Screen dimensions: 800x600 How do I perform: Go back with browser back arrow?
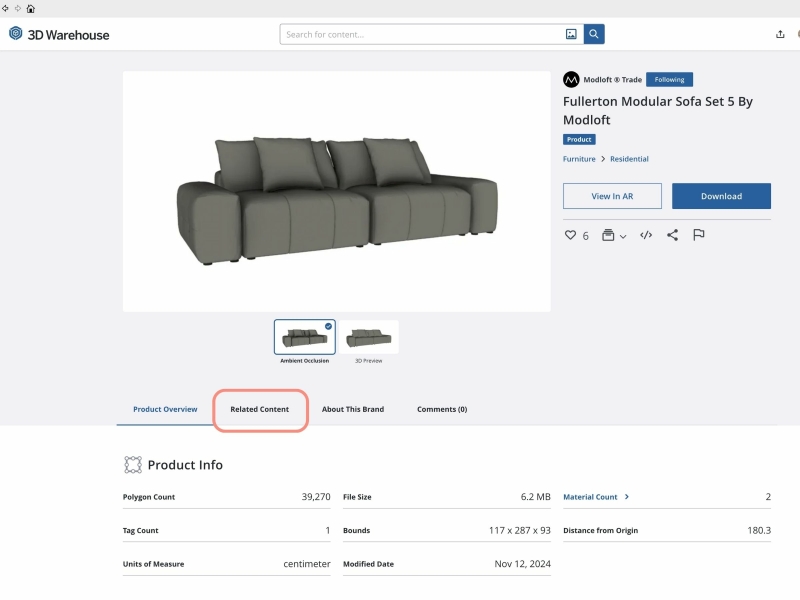(5, 8)
